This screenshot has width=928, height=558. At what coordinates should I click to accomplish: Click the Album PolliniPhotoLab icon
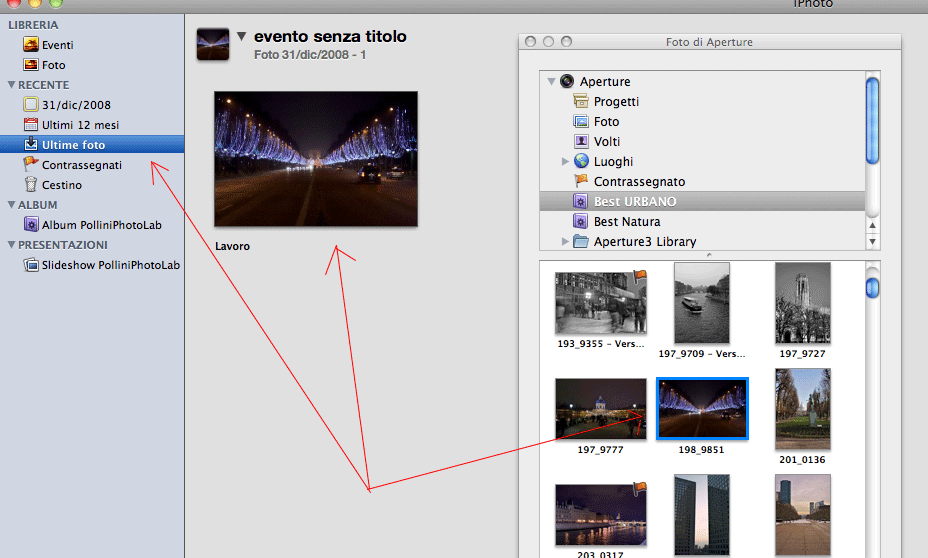point(31,224)
